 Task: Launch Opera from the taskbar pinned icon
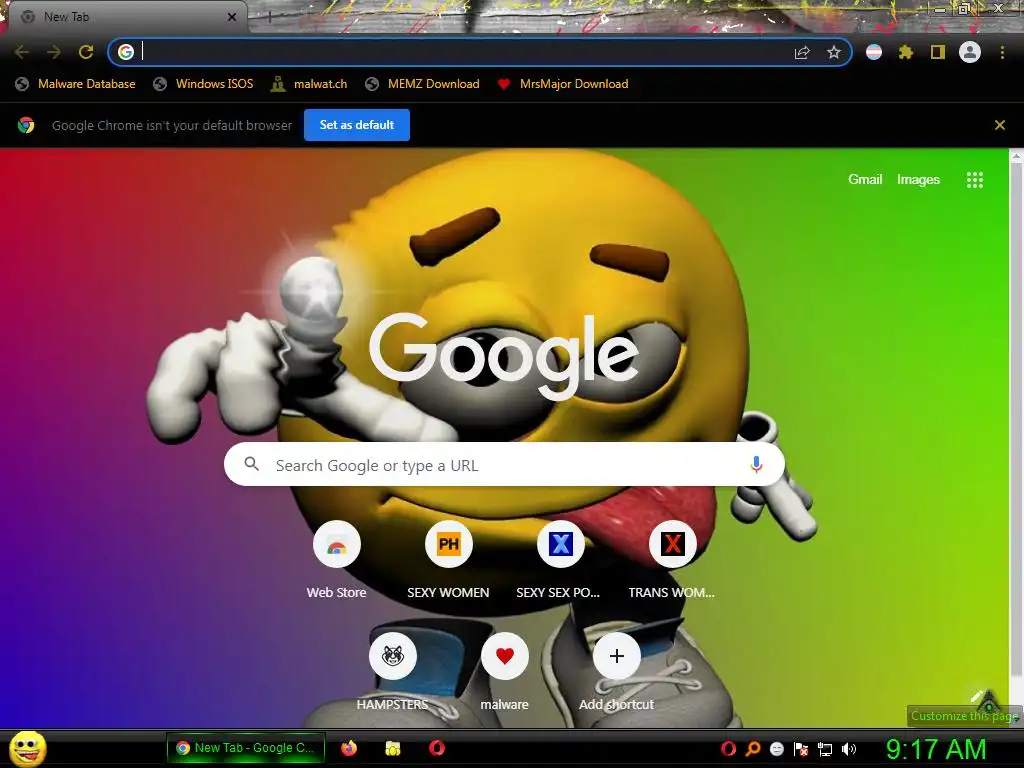437,748
